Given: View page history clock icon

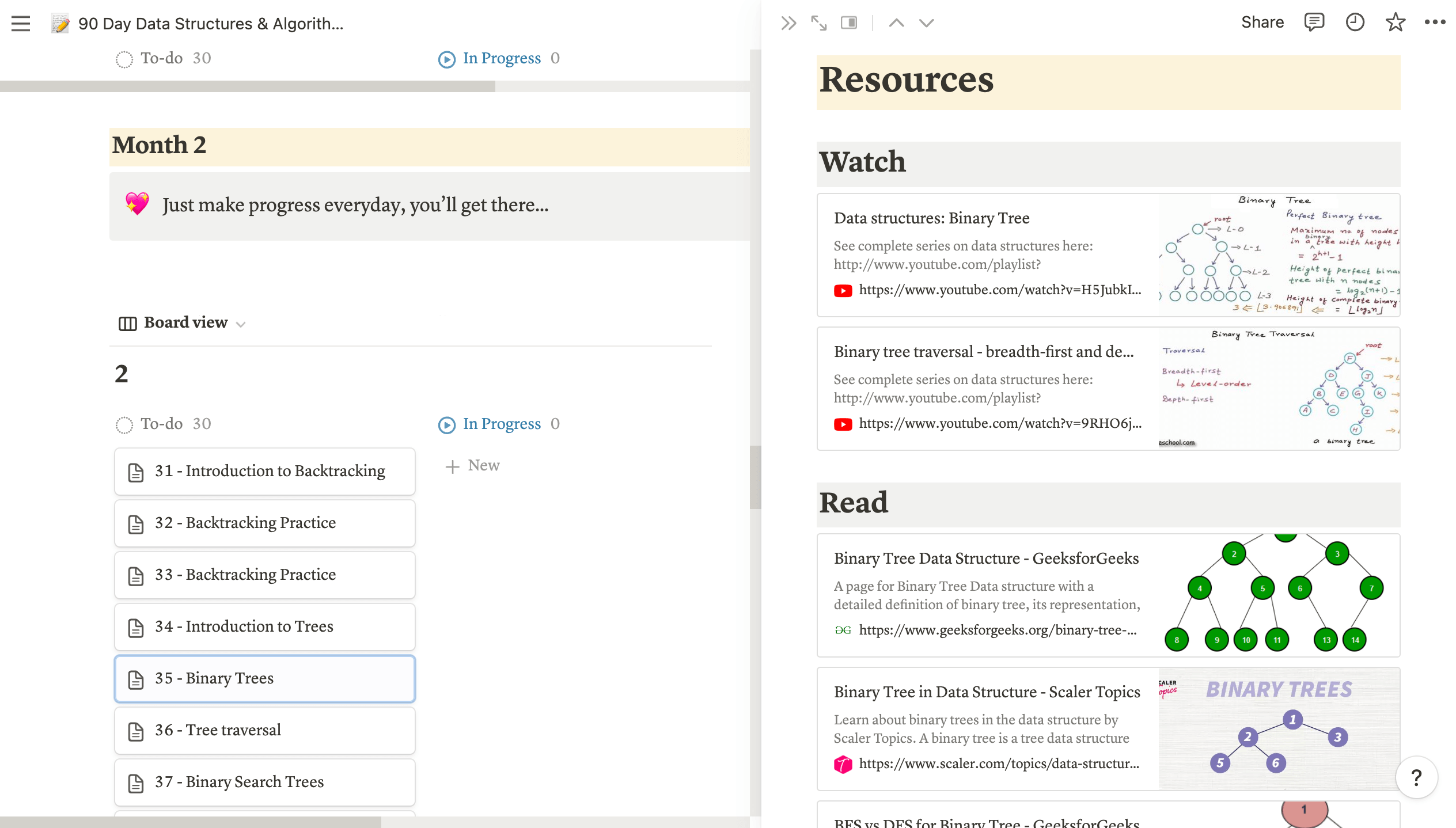Looking at the screenshot, I should (x=1355, y=22).
